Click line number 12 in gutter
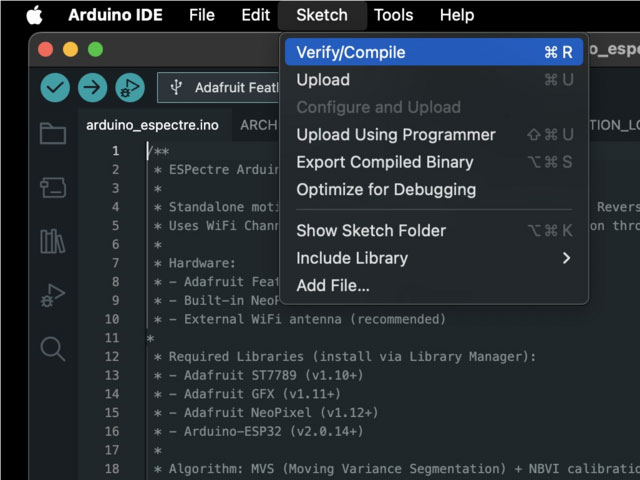This screenshot has height=480, width=640. [x=112, y=356]
